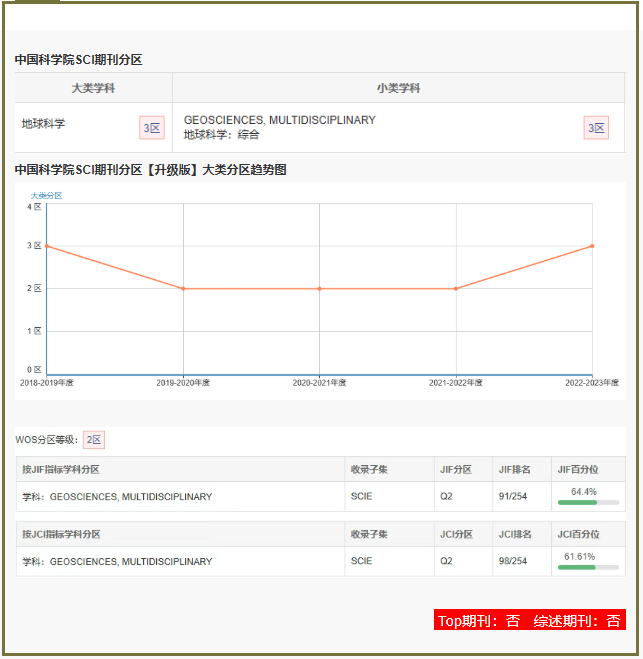Click the 大类分区趋势图 chart heading
Image resolution: width=643 pixels, height=659 pixels.
pos(151,170)
